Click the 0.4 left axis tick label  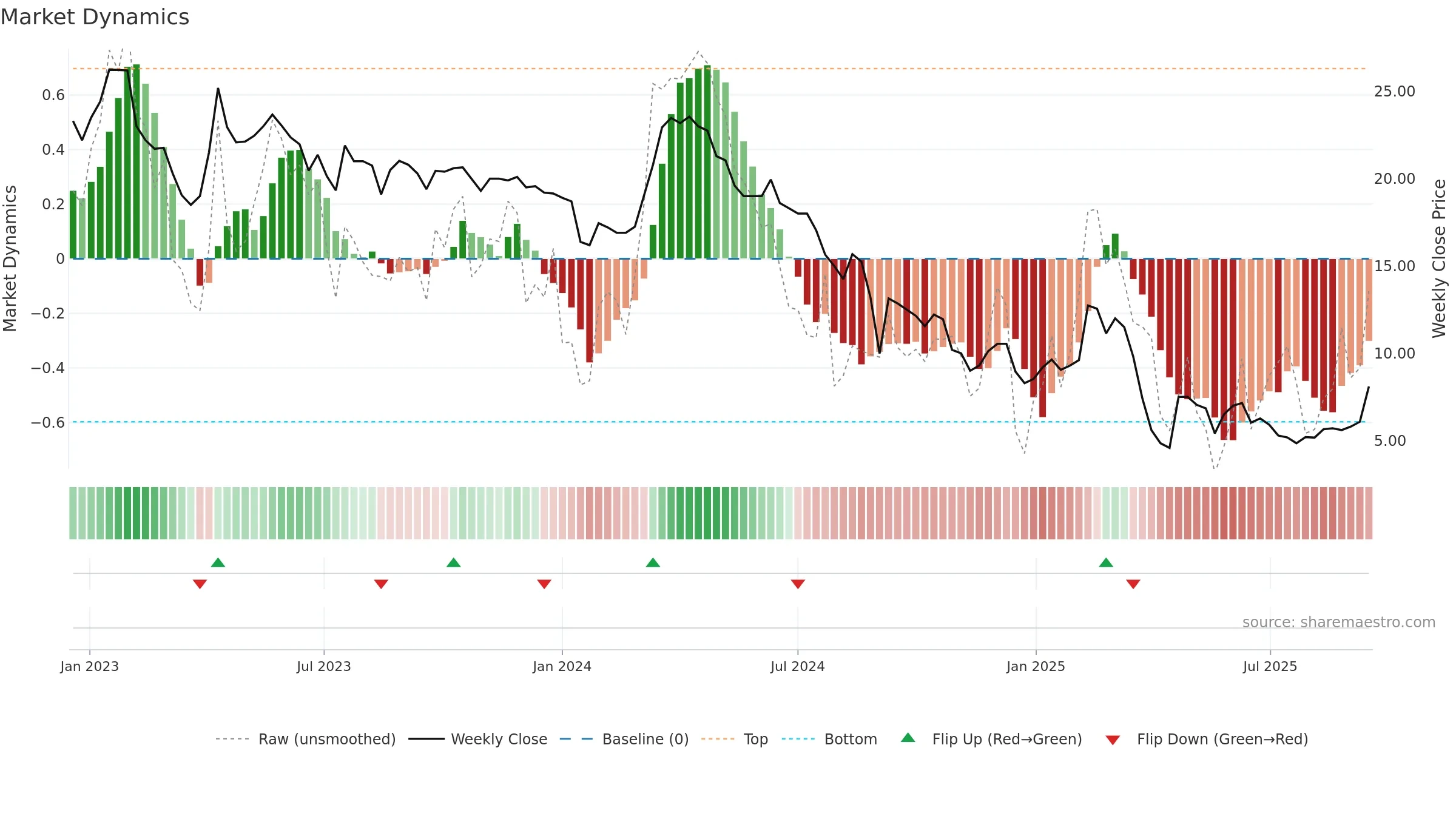pyautogui.click(x=53, y=150)
